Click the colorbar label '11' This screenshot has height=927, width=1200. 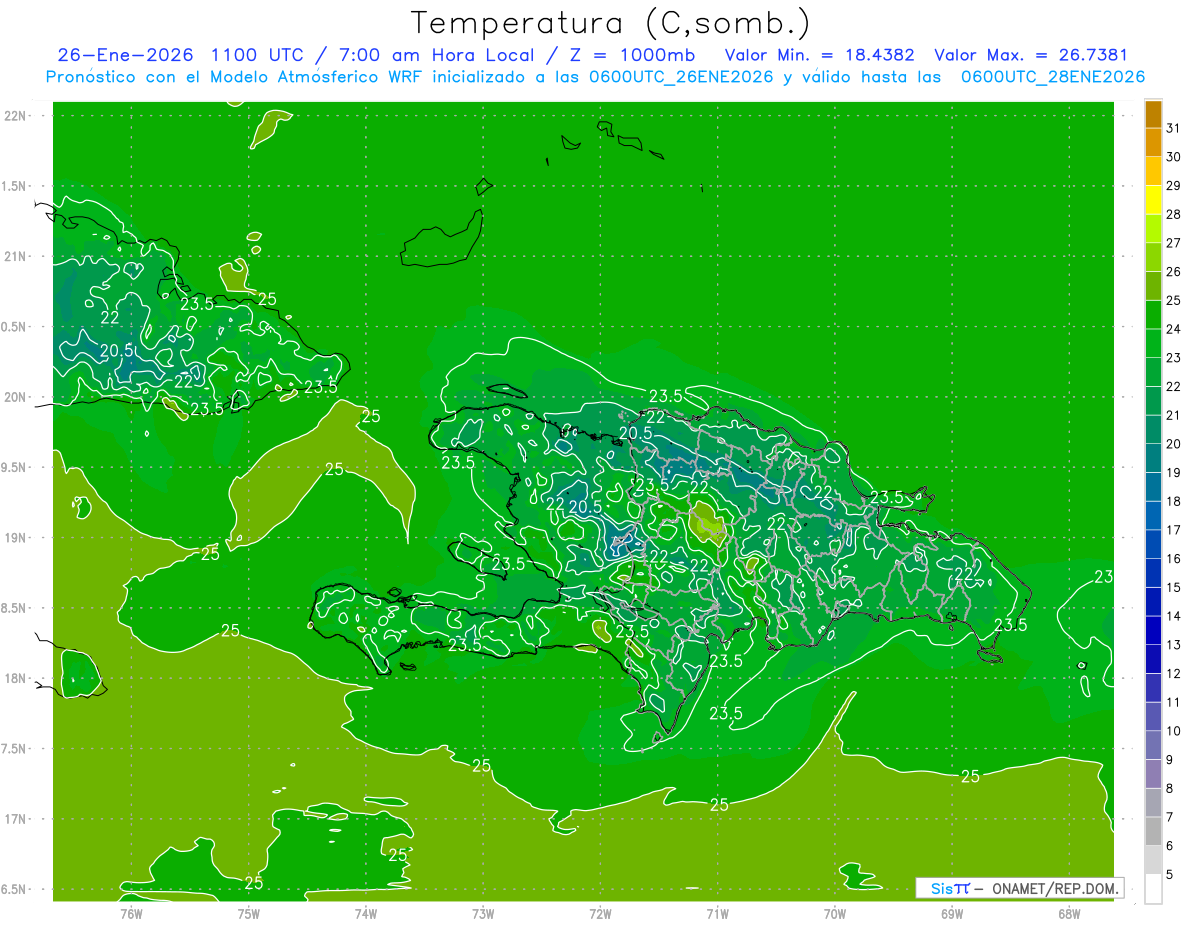tap(1174, 703)
